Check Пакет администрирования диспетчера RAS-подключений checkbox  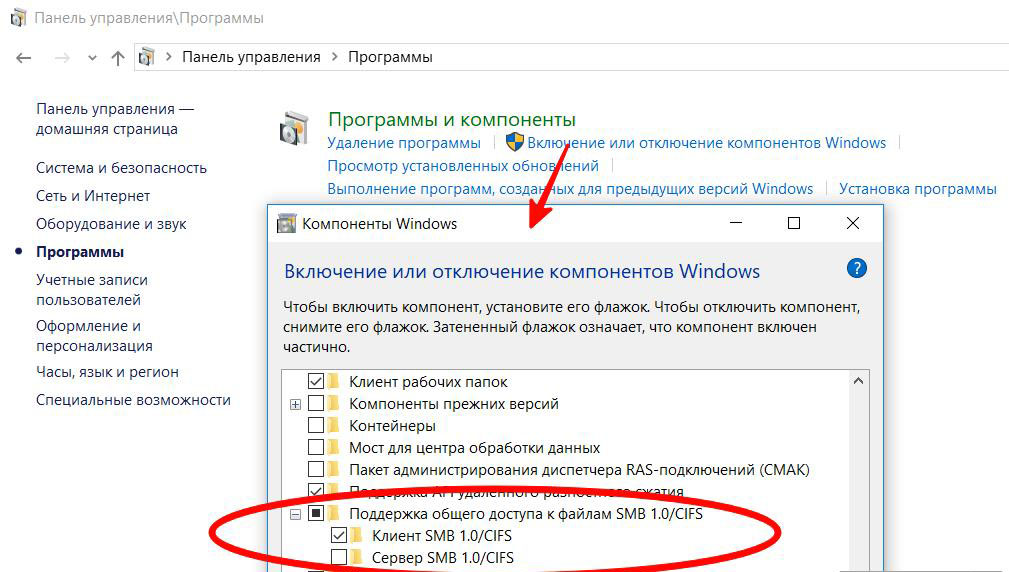[x=315, y=469]
